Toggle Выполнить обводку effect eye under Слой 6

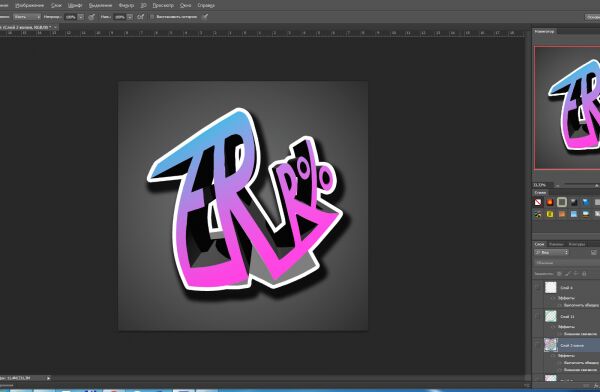[x=559, y=305]
